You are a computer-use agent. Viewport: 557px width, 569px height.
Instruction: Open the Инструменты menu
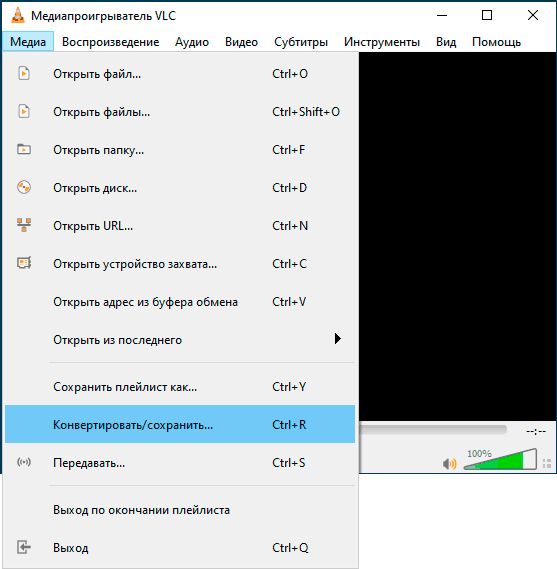click(x=382, y=41)
